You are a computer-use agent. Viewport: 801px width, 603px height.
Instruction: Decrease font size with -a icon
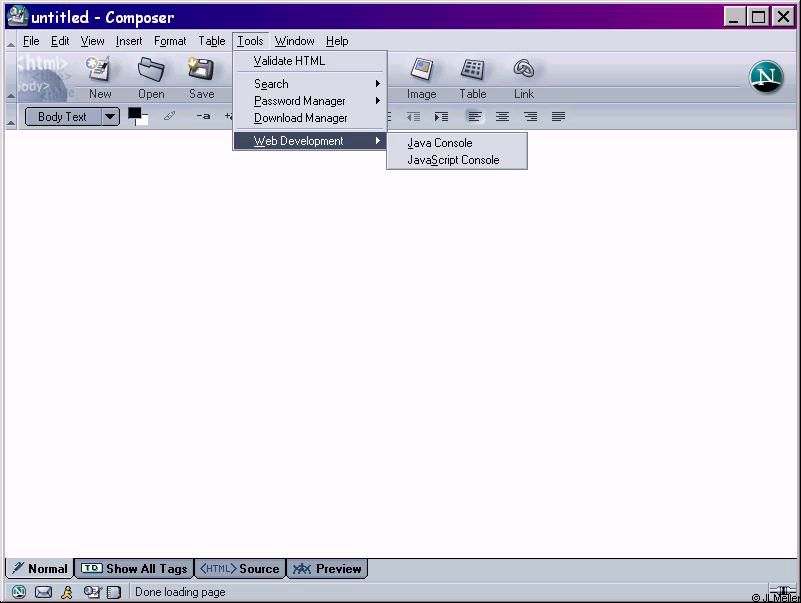pos(203,116)
